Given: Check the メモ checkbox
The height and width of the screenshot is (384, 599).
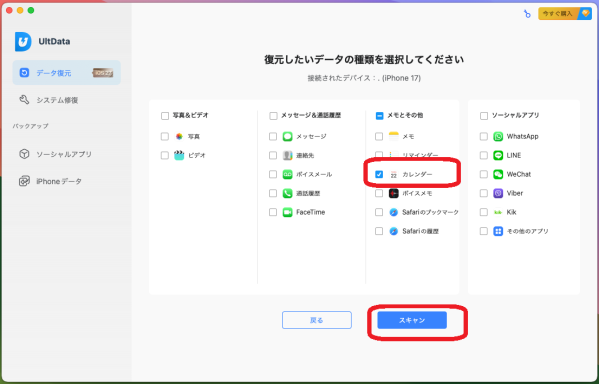Looking at the screenshot, I should (x=379, y=136).
